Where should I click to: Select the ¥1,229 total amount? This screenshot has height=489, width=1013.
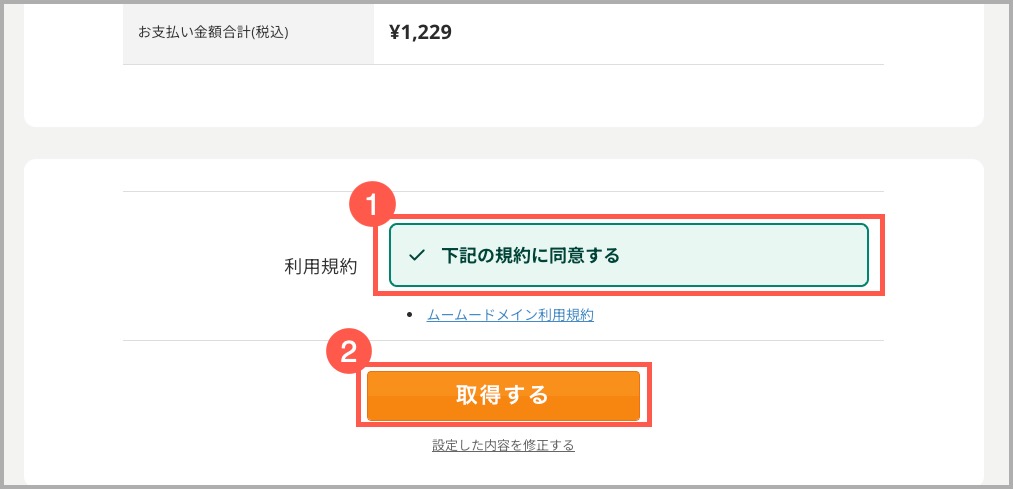(x=420, y=32)
